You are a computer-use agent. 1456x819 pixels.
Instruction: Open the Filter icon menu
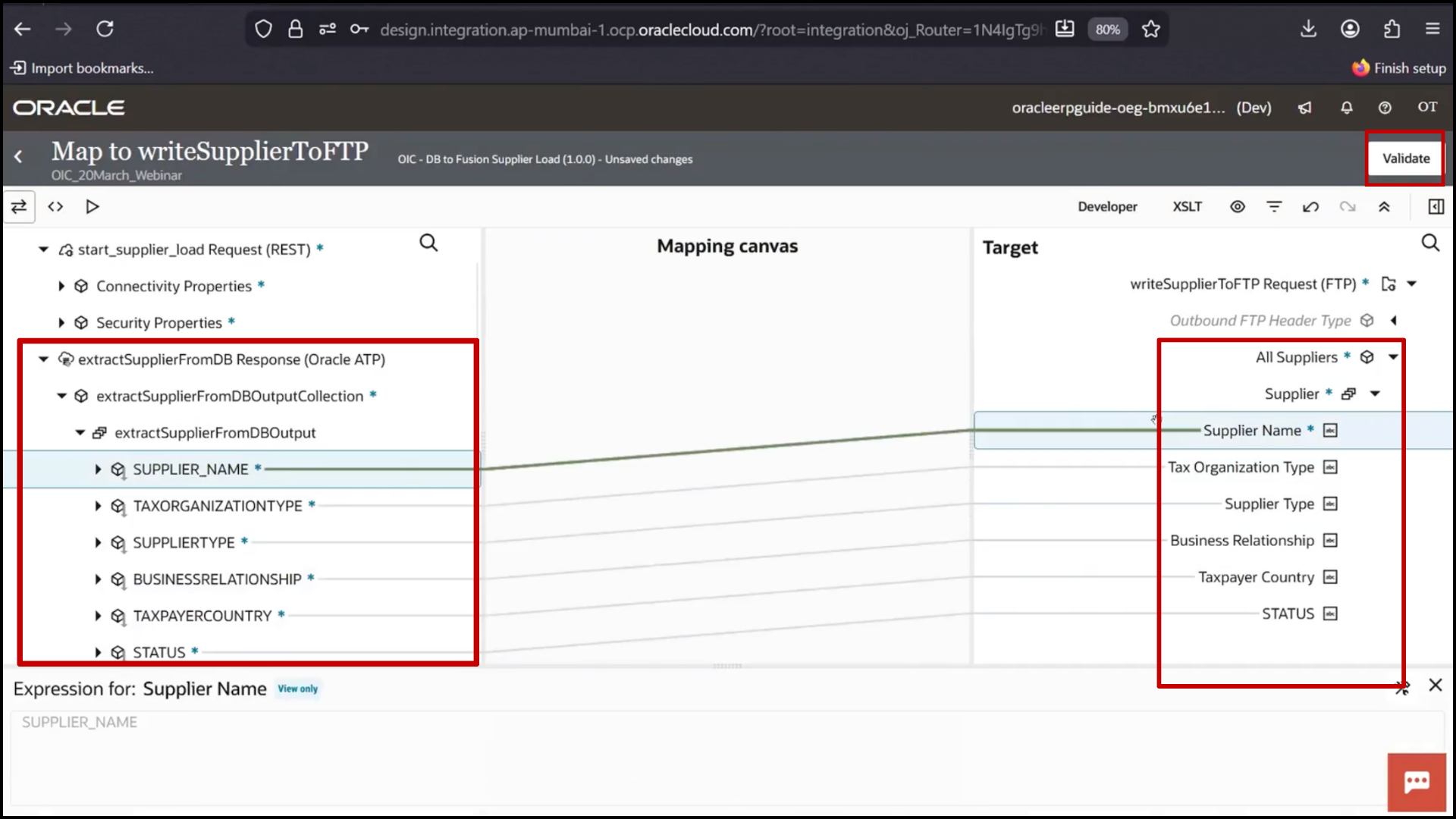(1274, 206)
